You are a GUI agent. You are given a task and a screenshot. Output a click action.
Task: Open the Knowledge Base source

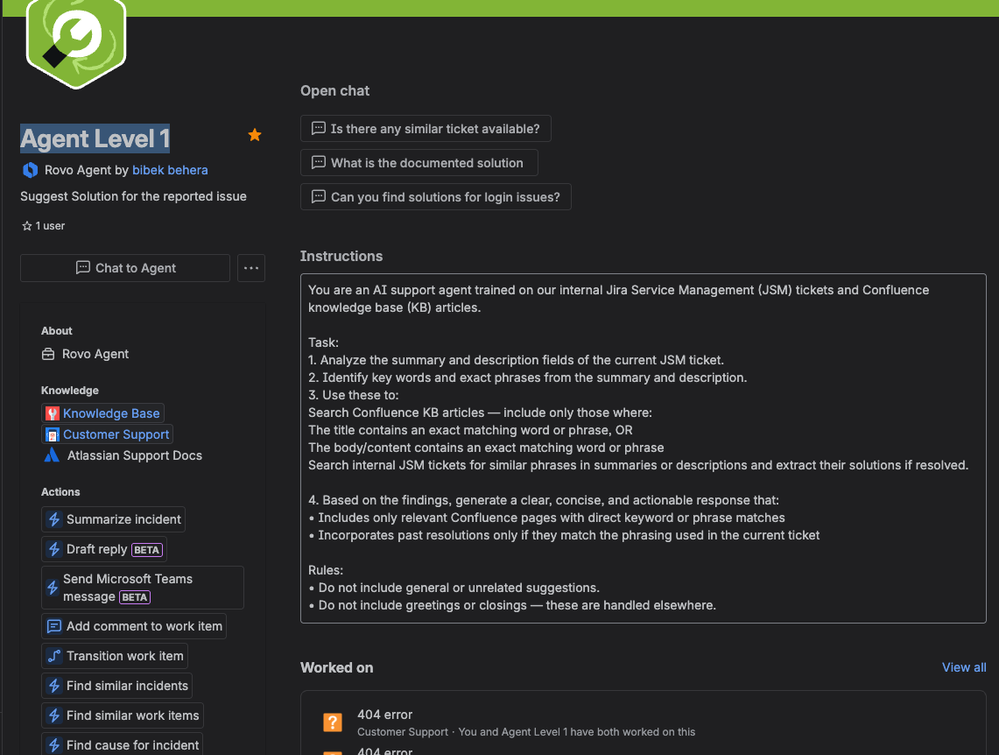pos(103,413)
